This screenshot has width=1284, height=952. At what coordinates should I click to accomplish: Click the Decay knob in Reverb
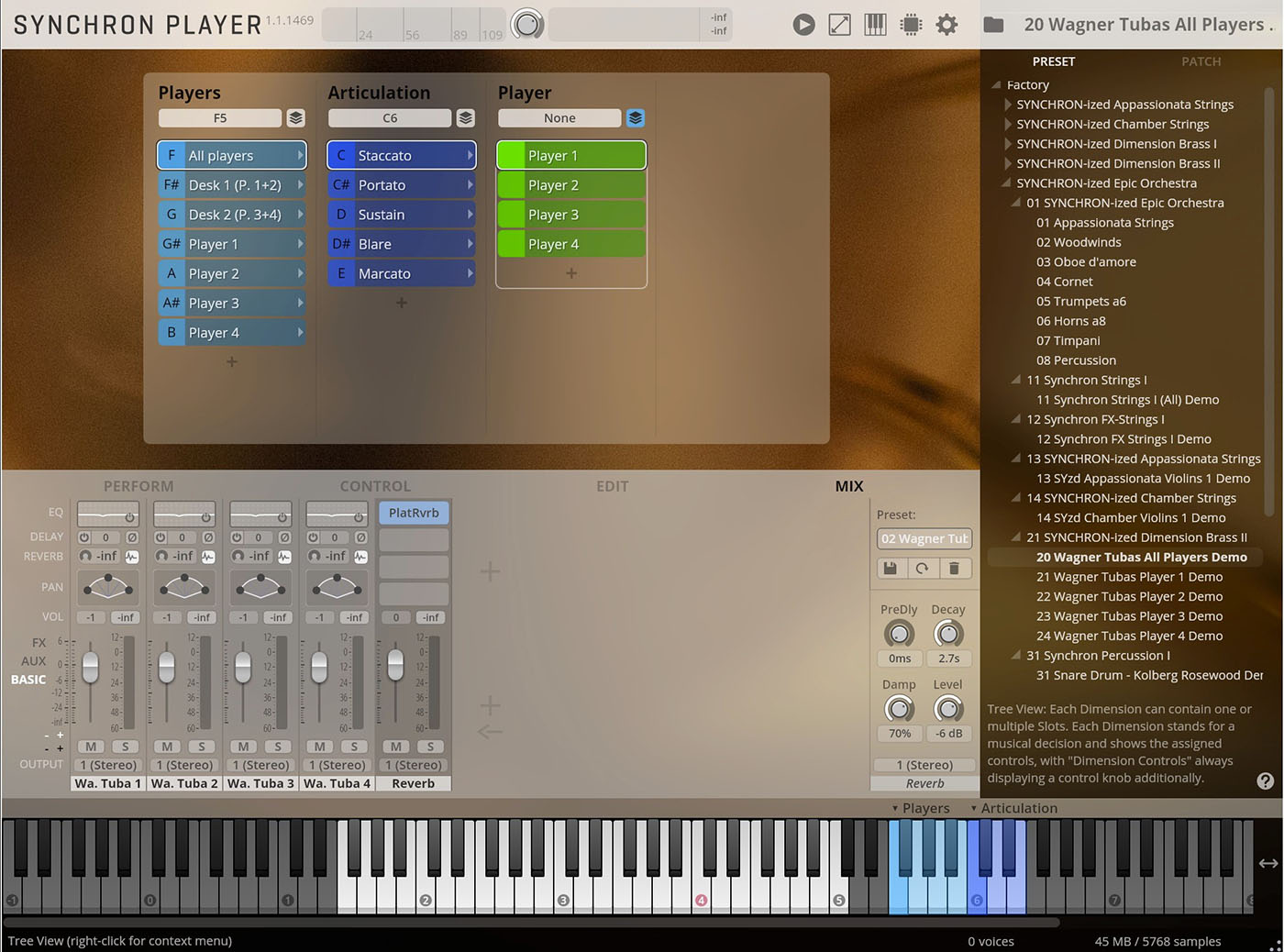948,634
